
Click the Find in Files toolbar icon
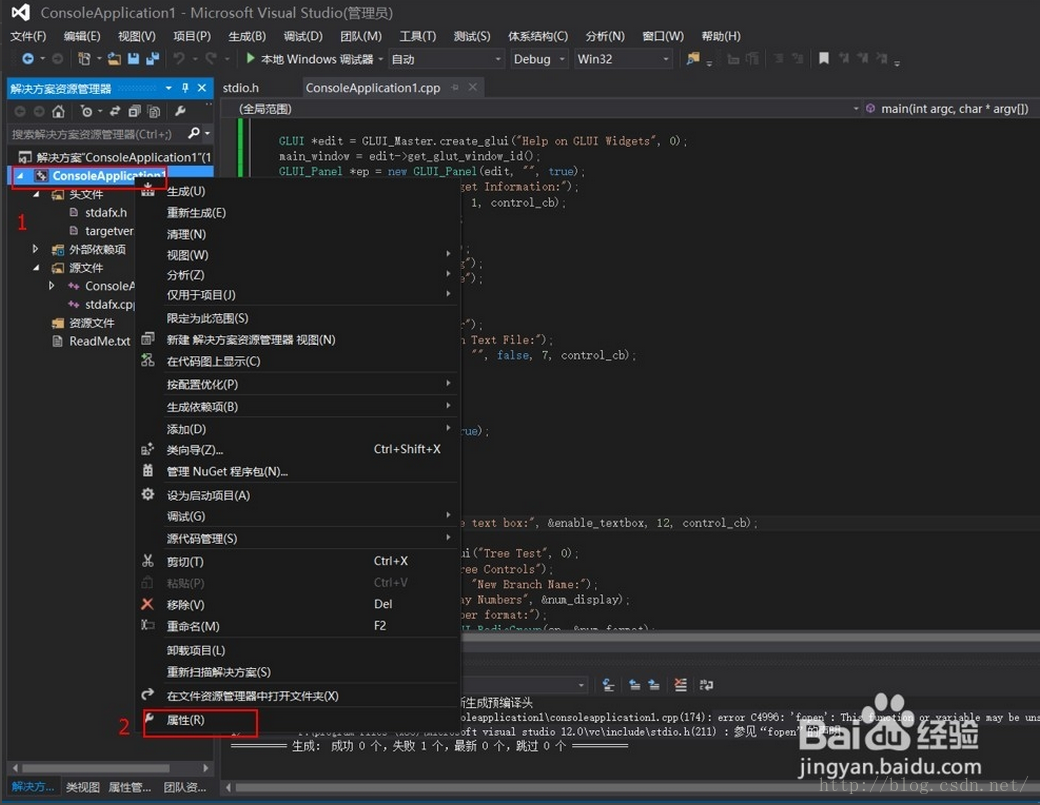(693, 59)
